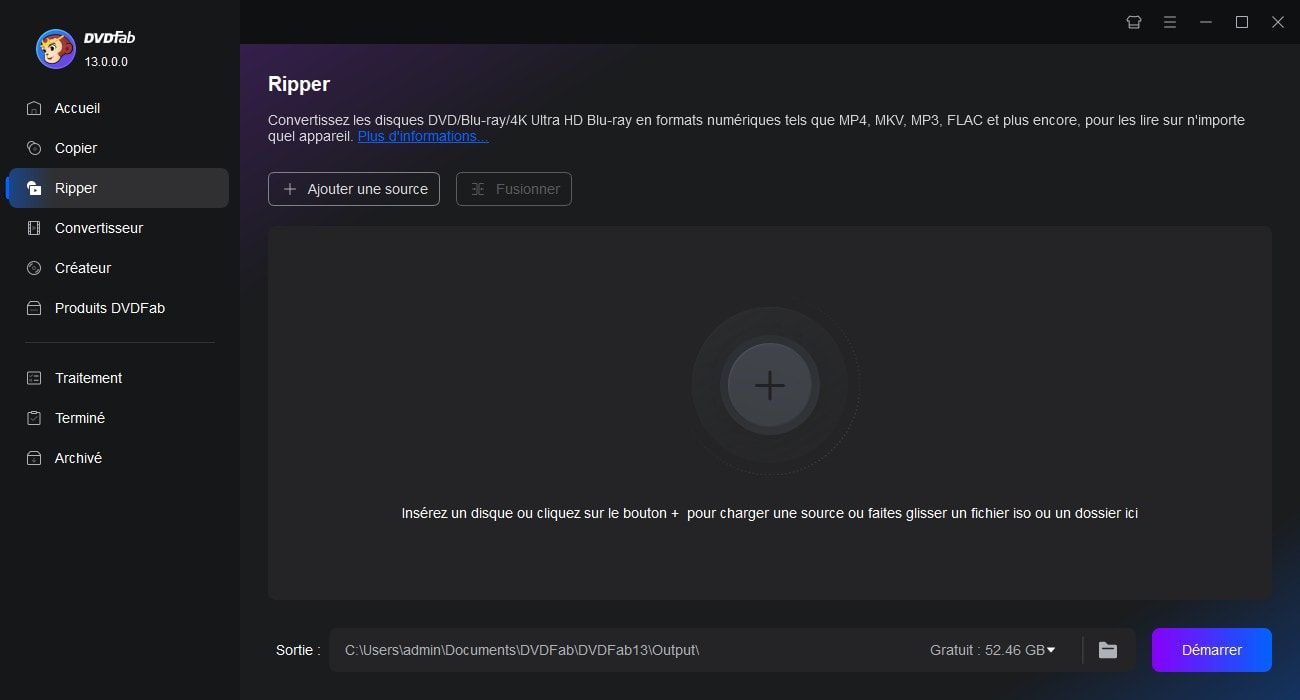
Task: Open the Archivé list
Action: point(118,458)
